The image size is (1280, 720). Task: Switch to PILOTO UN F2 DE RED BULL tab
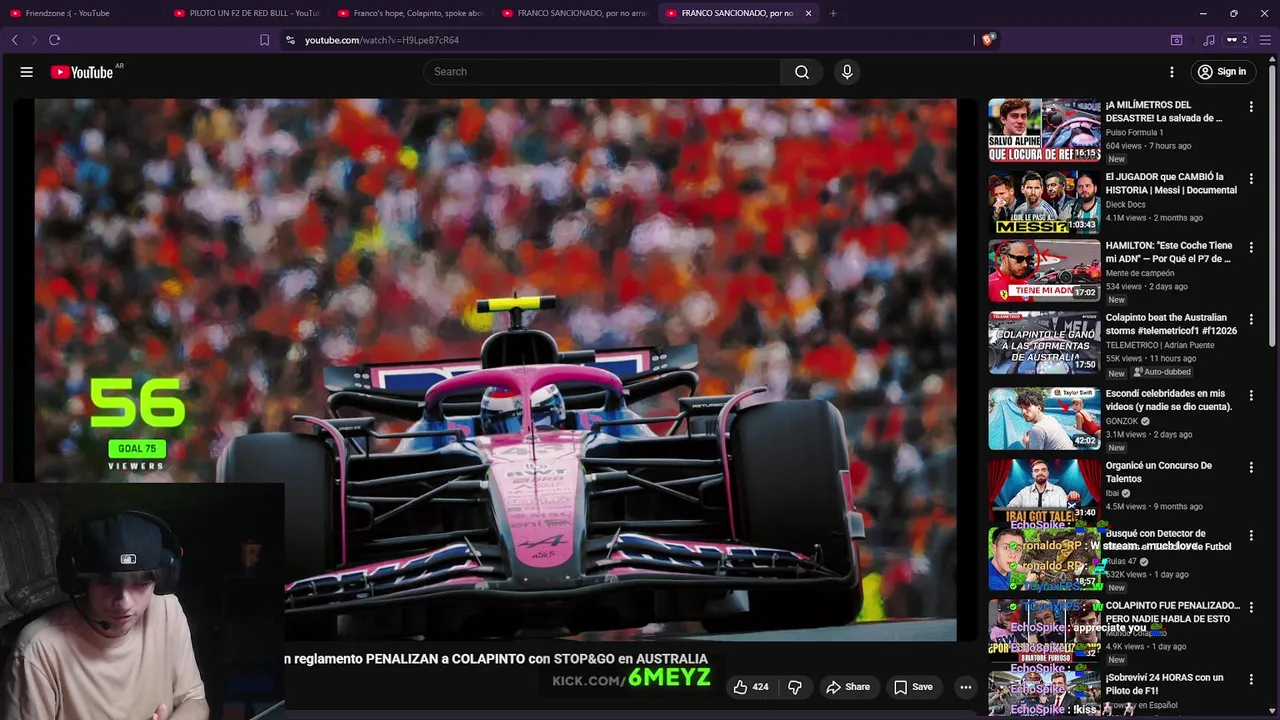(246, 13)
